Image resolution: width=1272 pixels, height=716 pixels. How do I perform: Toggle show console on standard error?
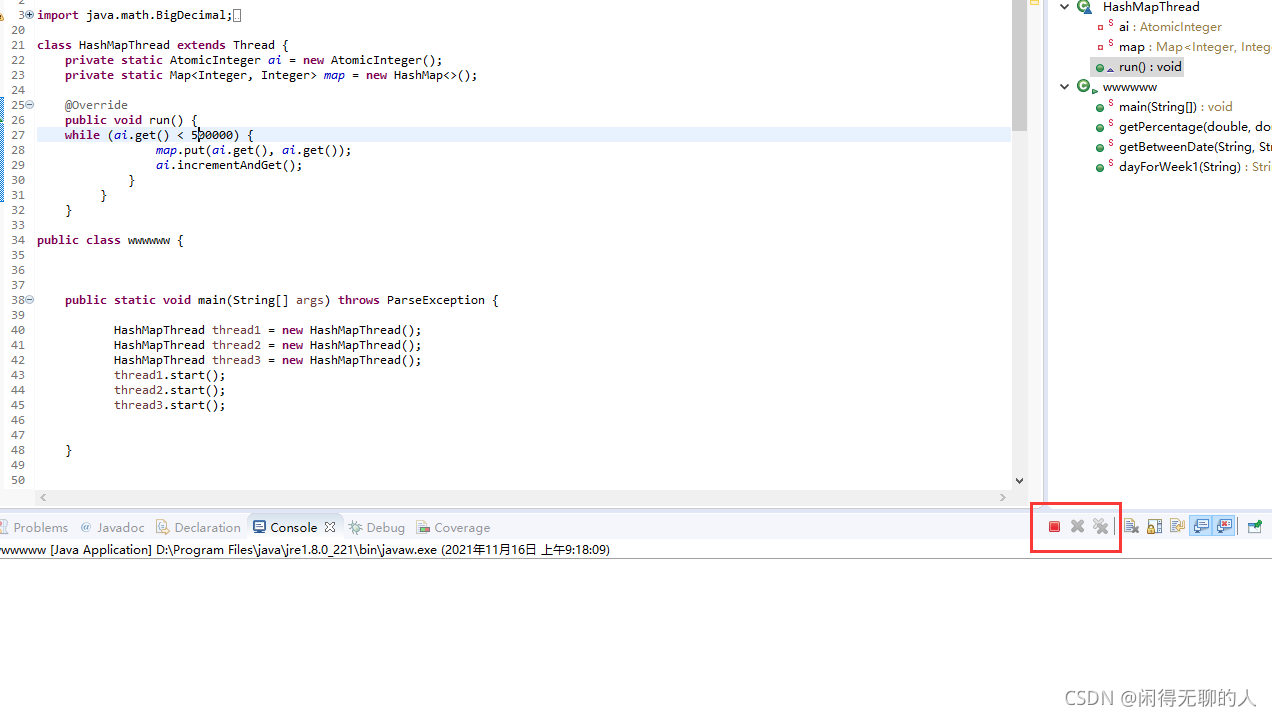[x=1224, y=527]
